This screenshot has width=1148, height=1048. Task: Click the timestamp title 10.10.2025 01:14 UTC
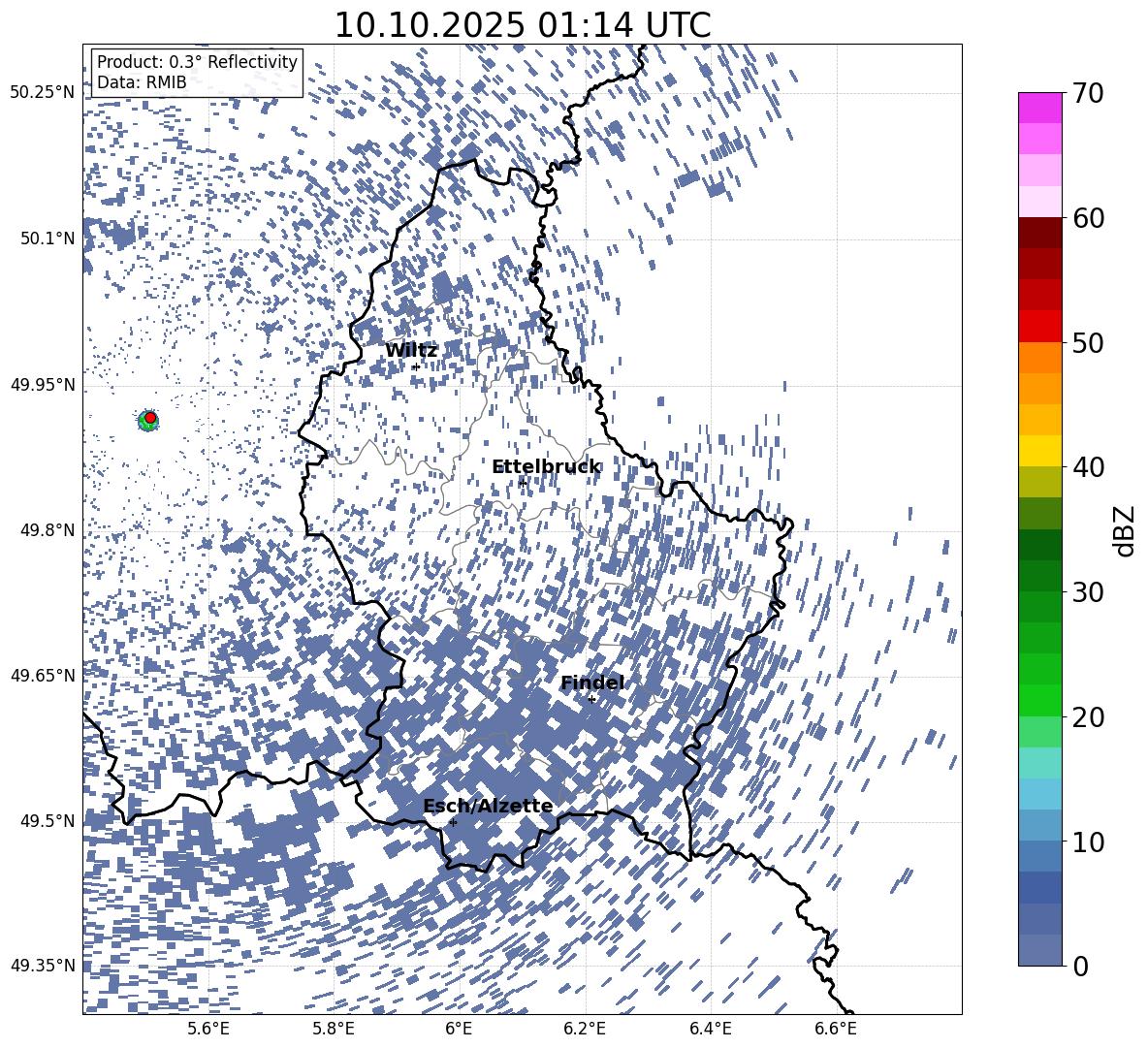pyautogui.click(x=522, y=25)
